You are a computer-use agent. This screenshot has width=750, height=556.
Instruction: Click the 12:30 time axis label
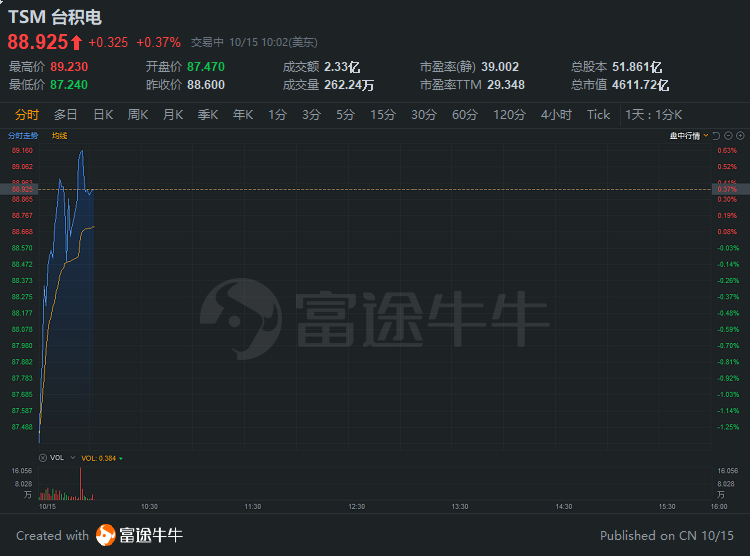(x=356, y=506)
